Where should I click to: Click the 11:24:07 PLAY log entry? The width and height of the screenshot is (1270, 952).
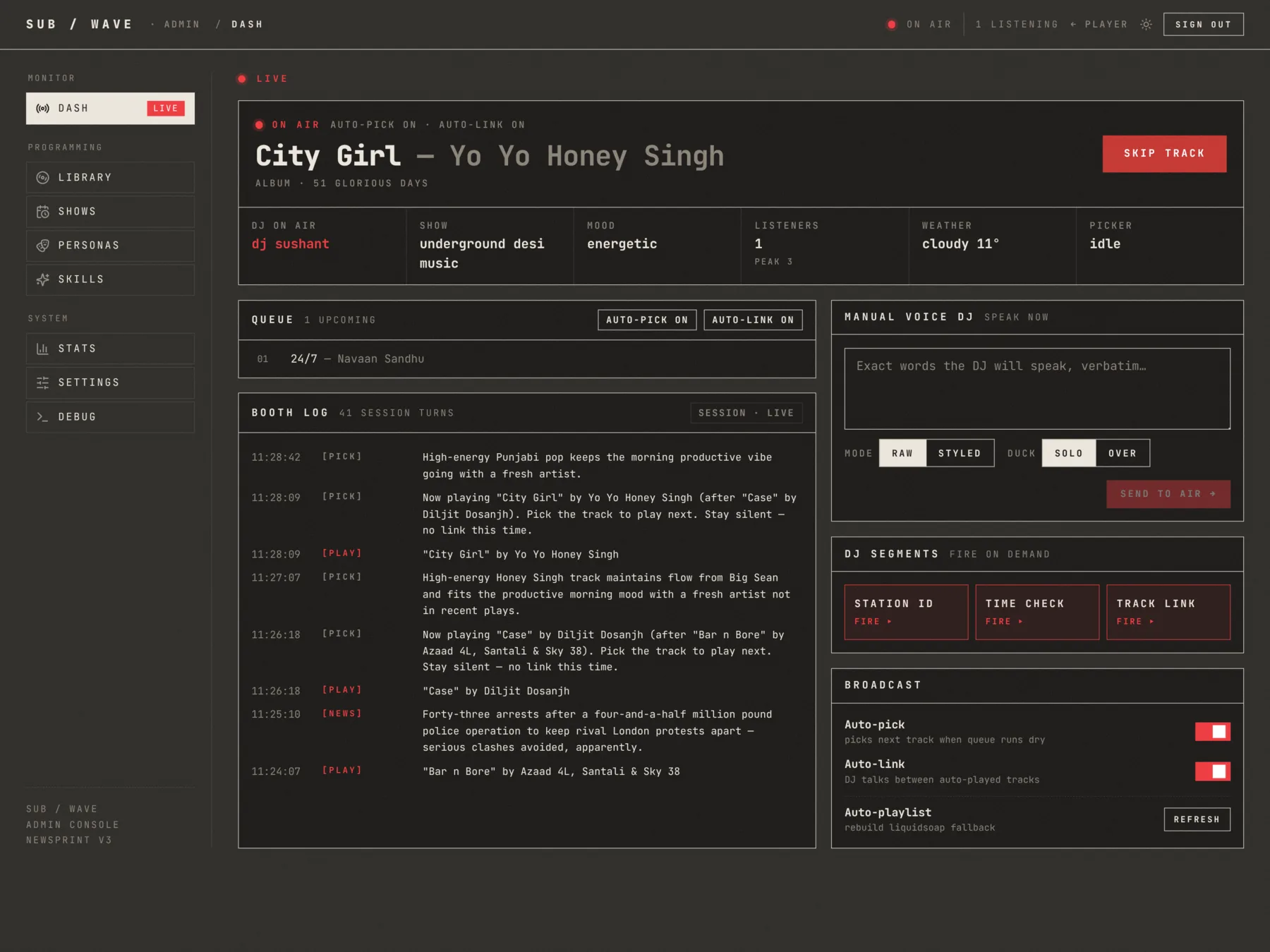coord(526,771)
